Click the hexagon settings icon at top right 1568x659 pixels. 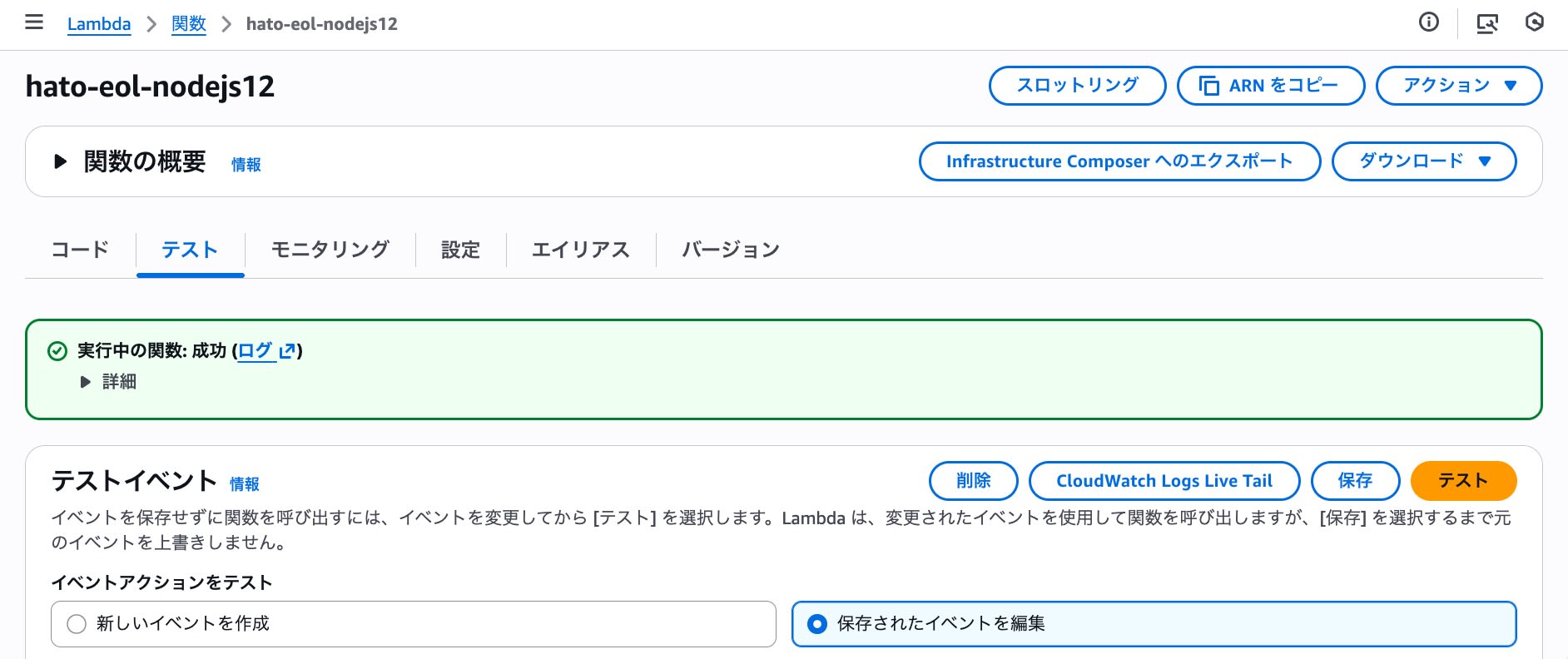point(1535,22)
